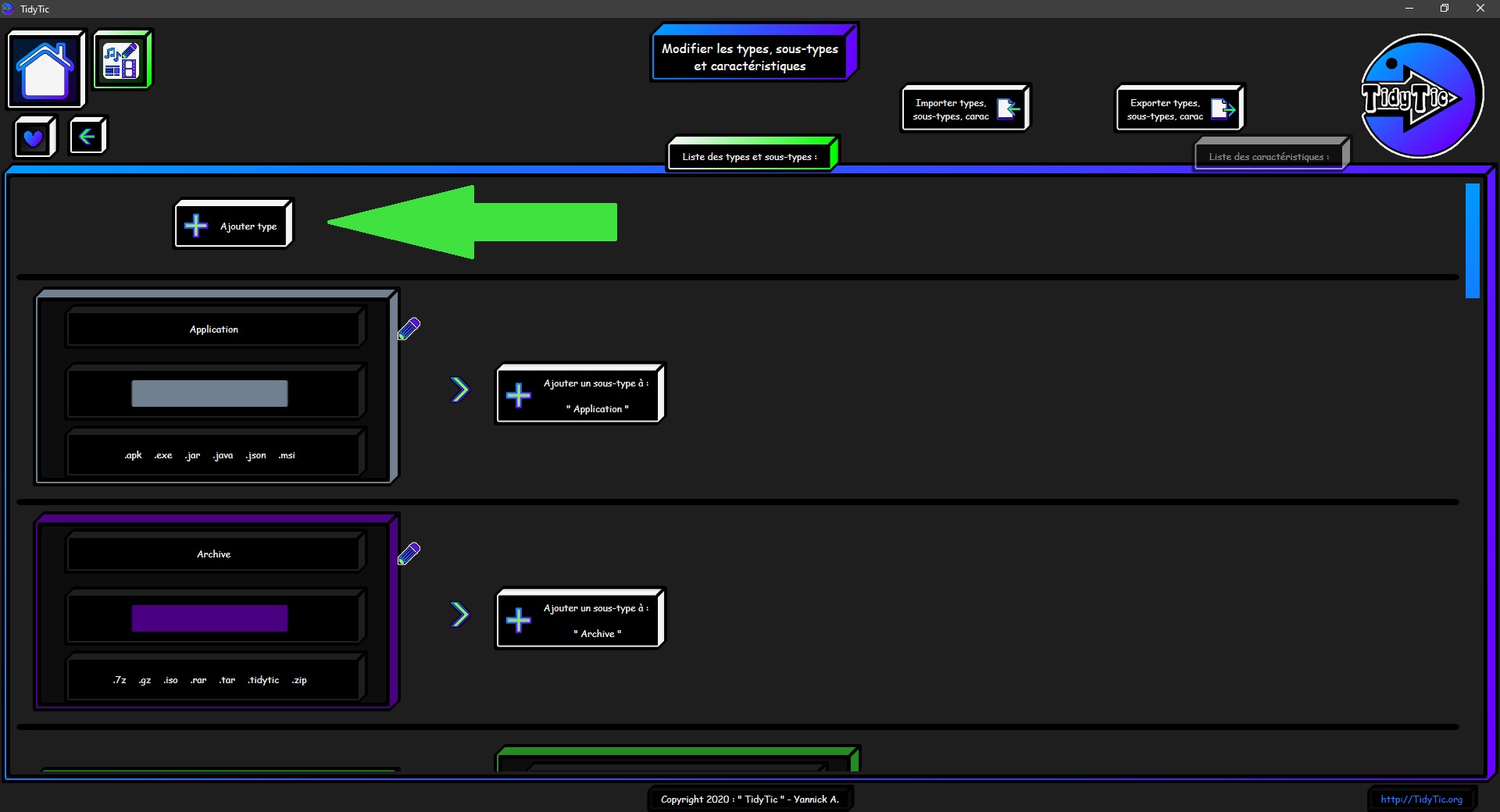Viewport: 1500px width, 812px height.
Task: Click plus icon for Application sous-type
Action: tap(519, 395)
